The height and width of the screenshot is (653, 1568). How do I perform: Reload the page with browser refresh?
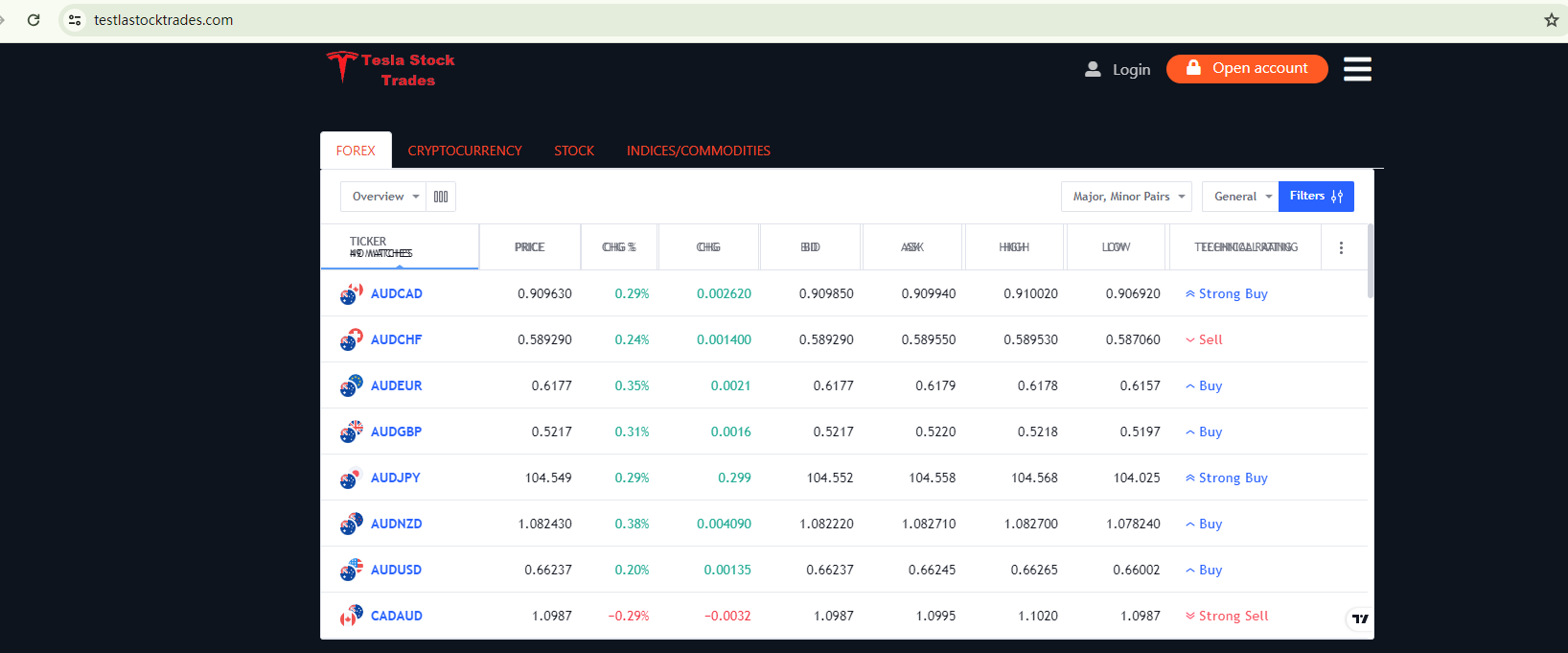[34, 20]
